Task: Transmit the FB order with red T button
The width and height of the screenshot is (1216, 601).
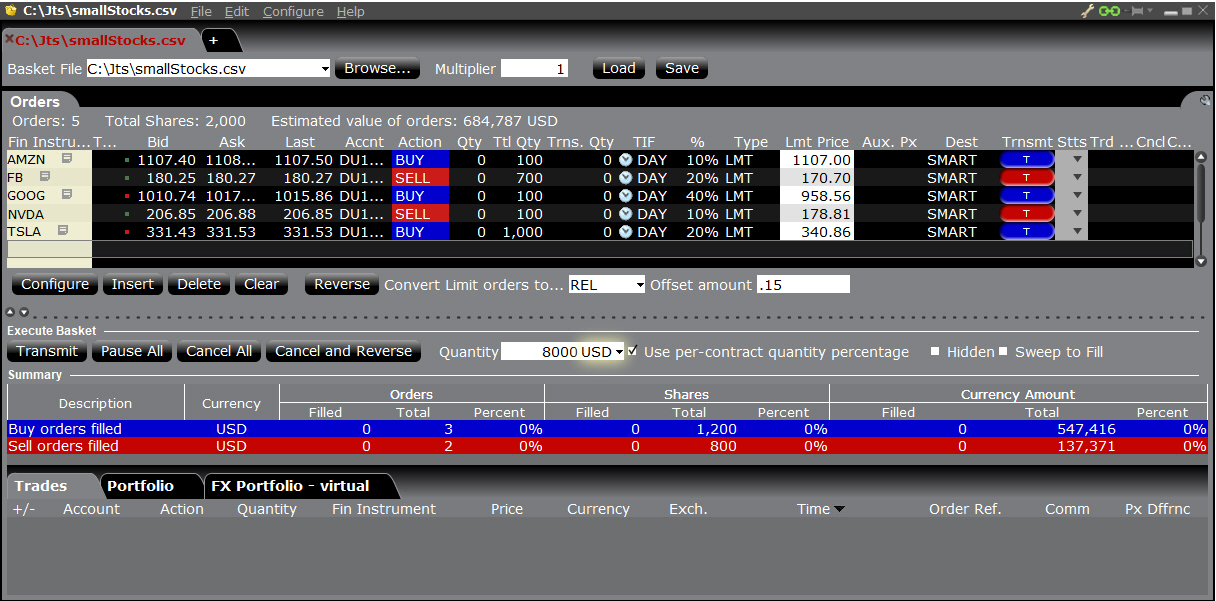Action: pos(1027,178)
